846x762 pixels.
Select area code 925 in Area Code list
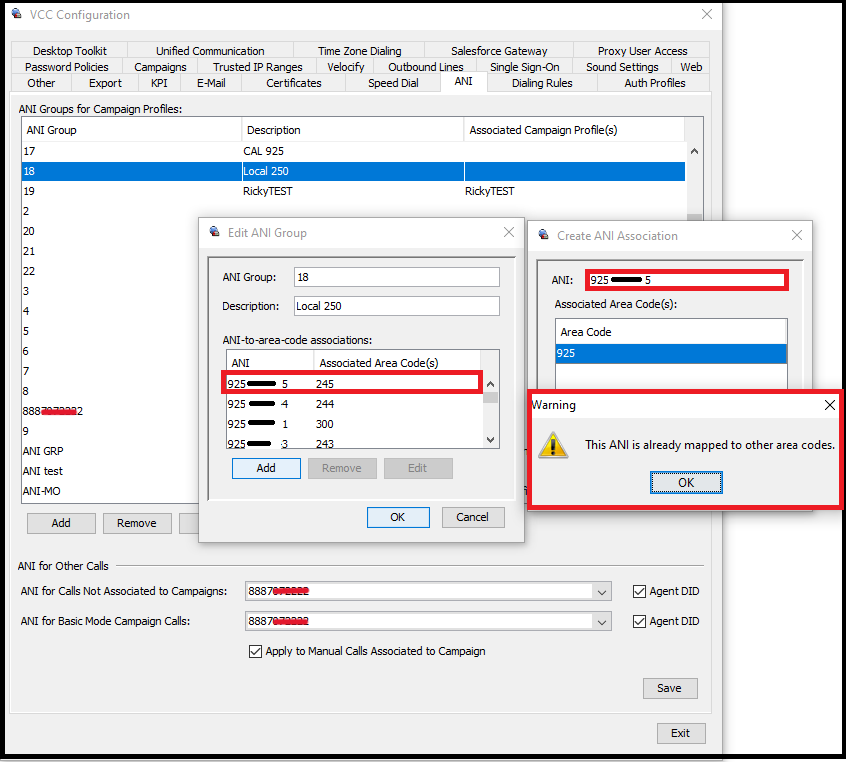[671, 353]
